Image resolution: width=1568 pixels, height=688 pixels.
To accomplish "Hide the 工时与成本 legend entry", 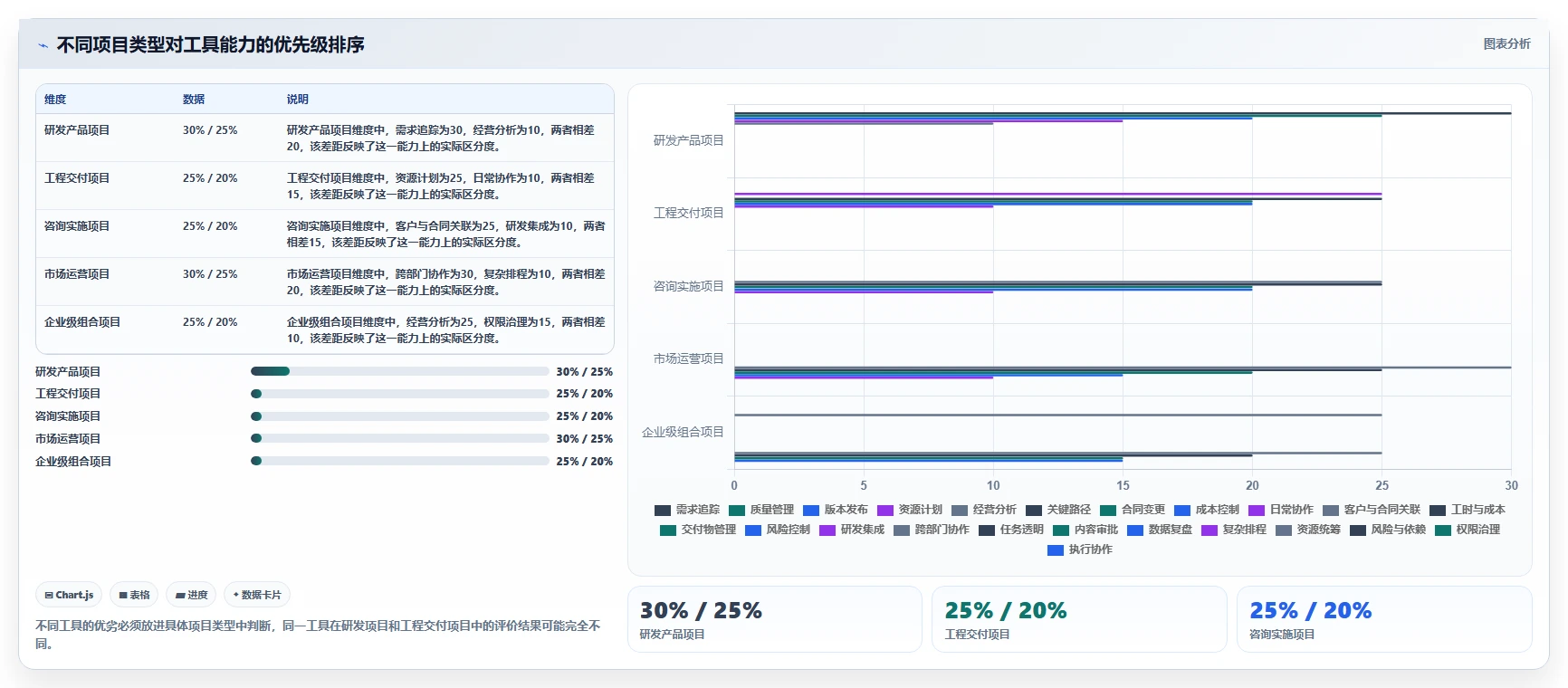I will [x=1468, y=510].
